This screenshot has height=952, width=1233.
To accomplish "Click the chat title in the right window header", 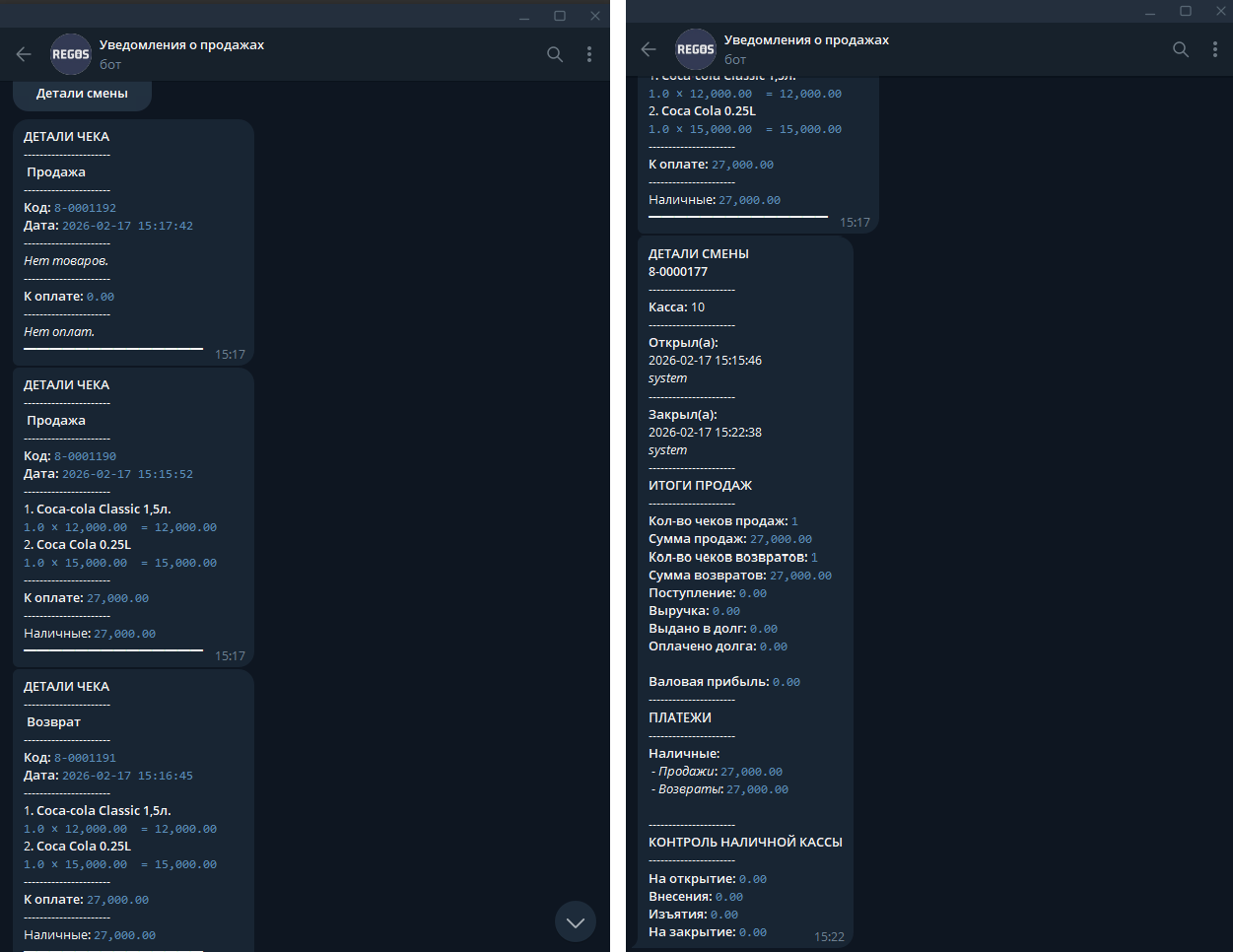I will pyautogui.click(x=806, y=40).
